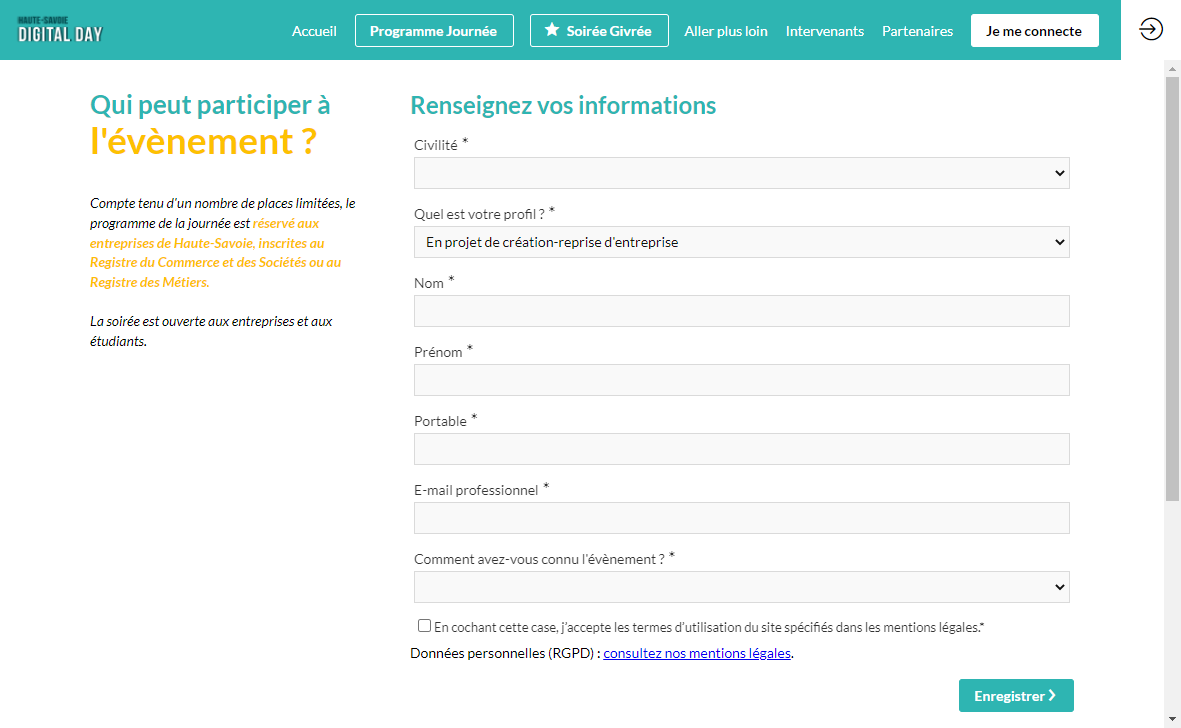Viewport: 1181px width, 728px height.
Task: Click the highlighted réservé aux entreprises text
Action: 215,253
